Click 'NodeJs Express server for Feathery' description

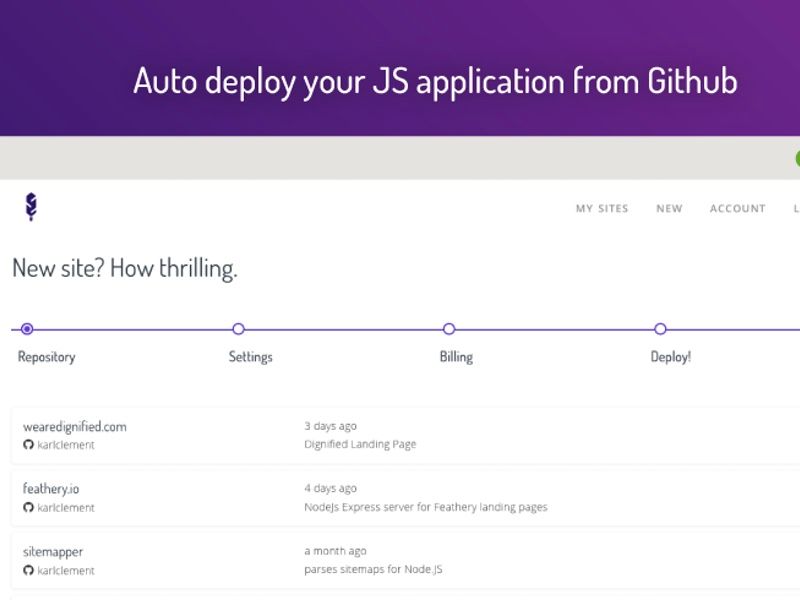point(426,507)
